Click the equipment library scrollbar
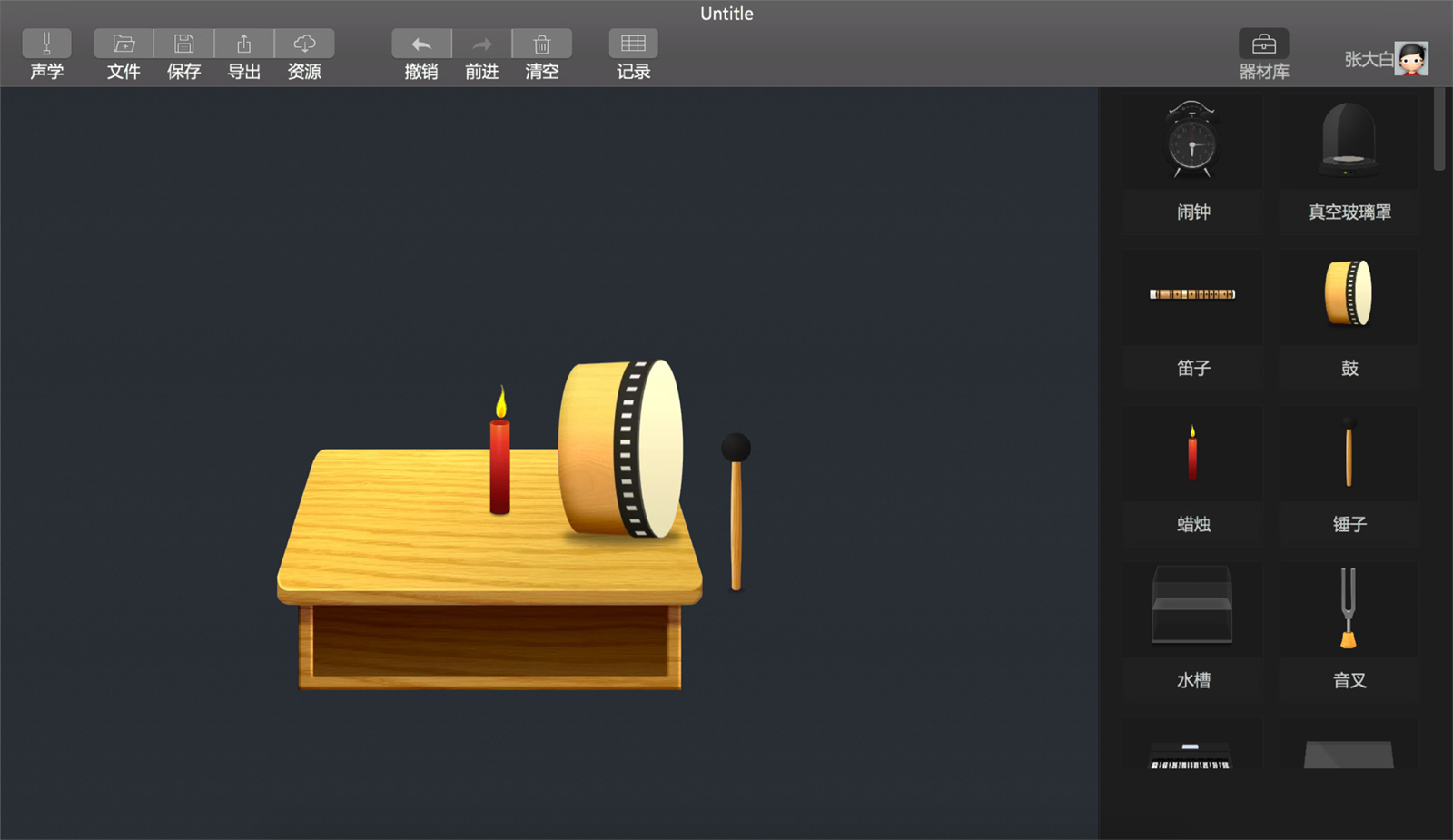 (x=1439, y=129)
